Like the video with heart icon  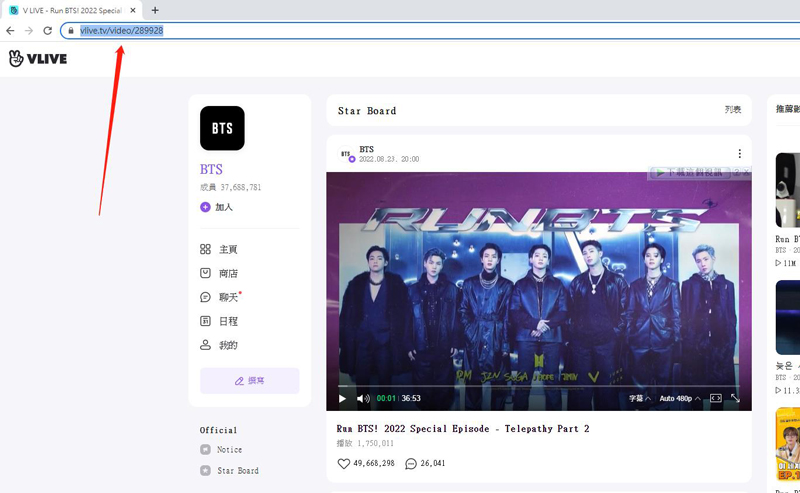point(344,463)
